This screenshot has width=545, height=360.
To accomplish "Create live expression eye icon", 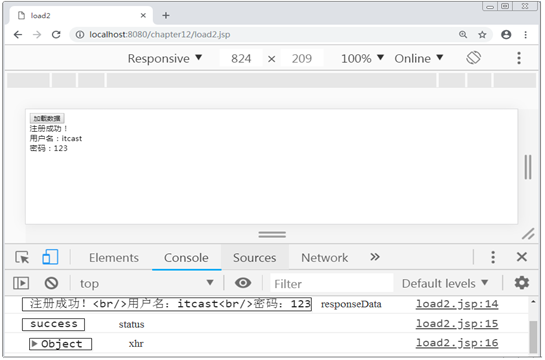I will [x=243, y=283].
